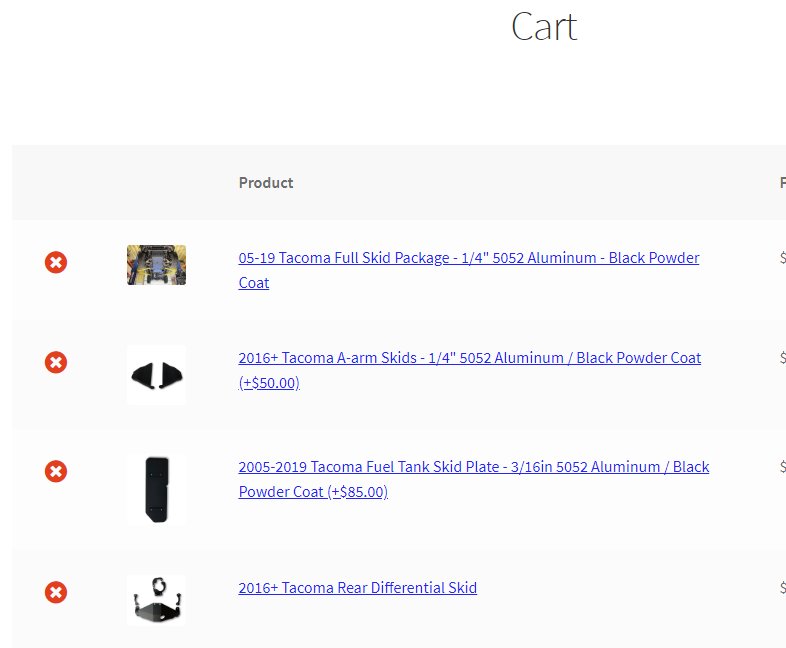Click the cut-off price in Rear Differential Skid row
Screen dimensions: 786x648
click(782, 587)
